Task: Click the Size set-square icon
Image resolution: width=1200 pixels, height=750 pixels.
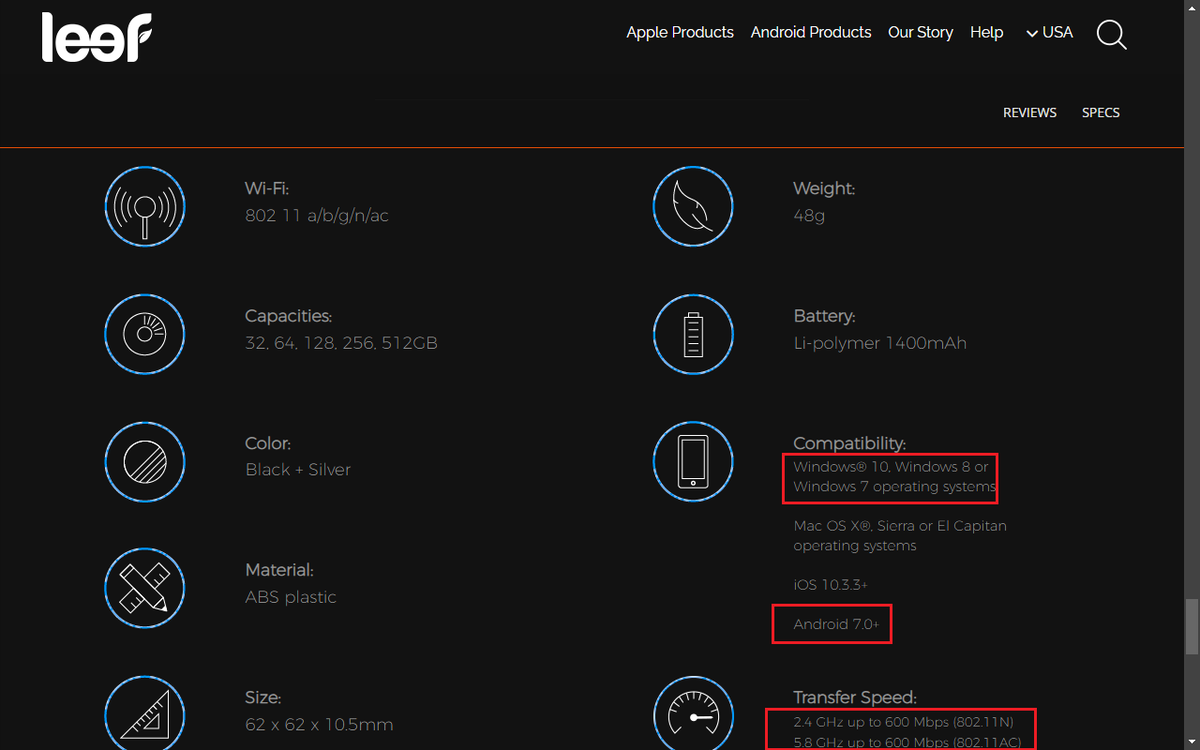Action: [145, 713]
